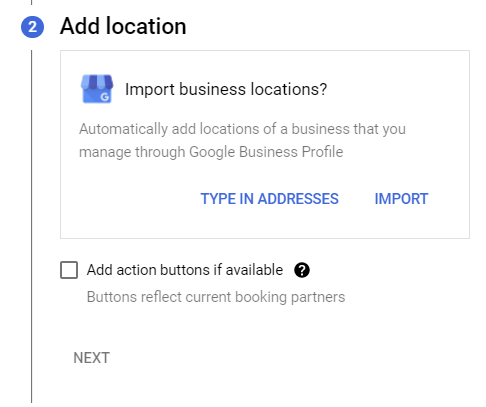Click the stepper line above step 2
The width and height of the screenshot is (486, 407).
click(x=32, y=2)
